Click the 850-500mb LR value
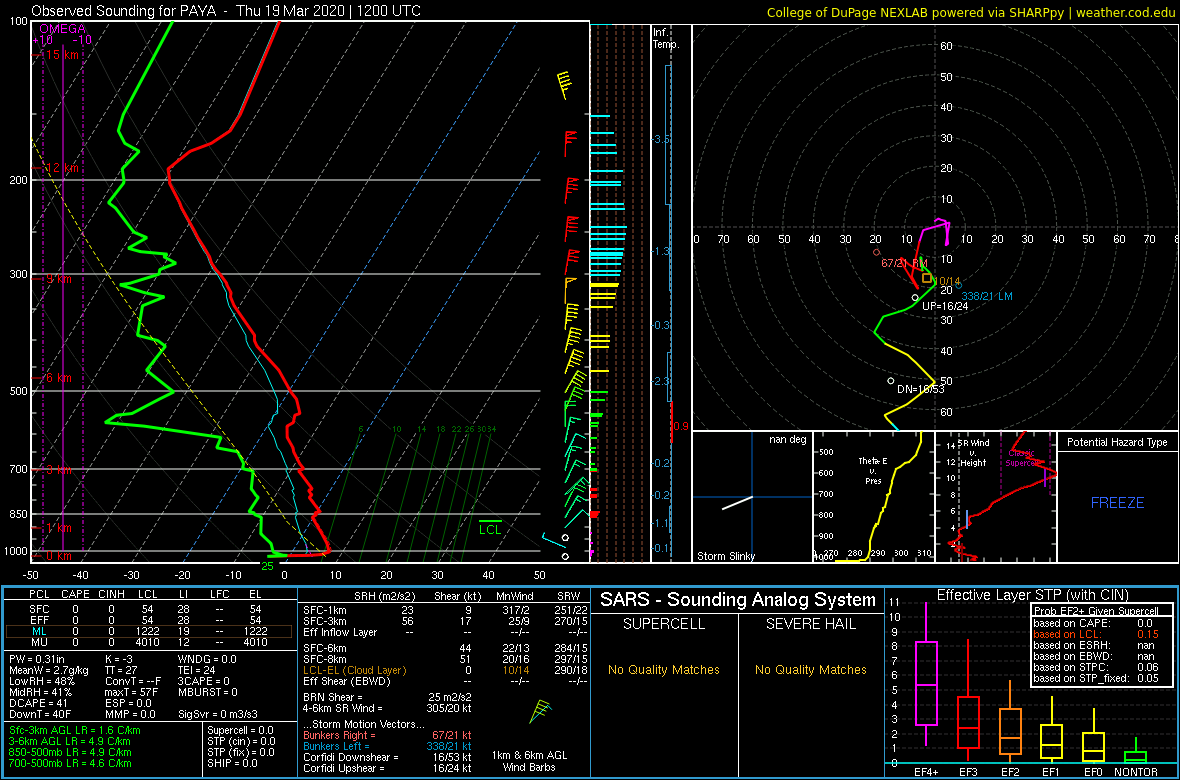The width and height of the screenshot is (1180, 780). tap(70, 752)
